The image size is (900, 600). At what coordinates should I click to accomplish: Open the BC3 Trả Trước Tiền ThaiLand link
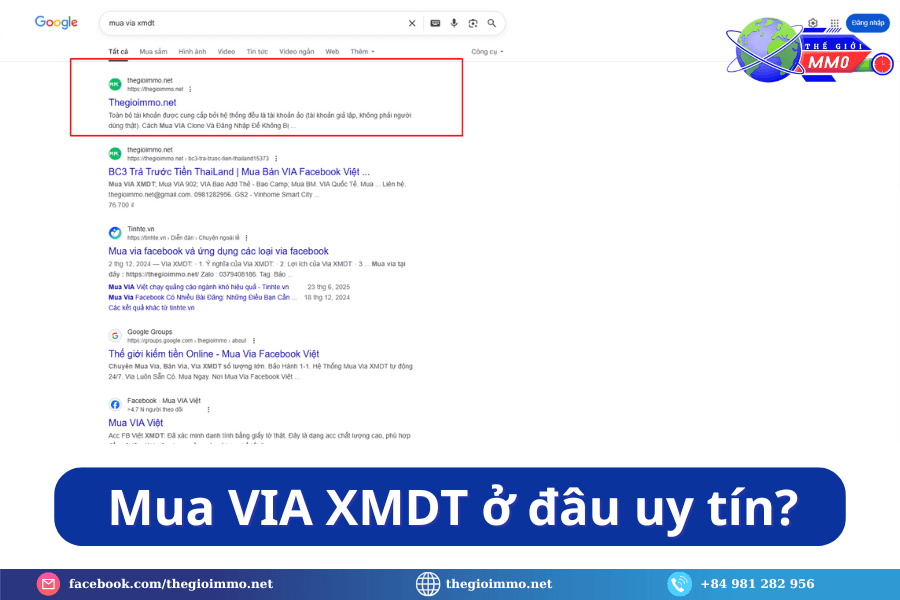click(x=238, y=171)
